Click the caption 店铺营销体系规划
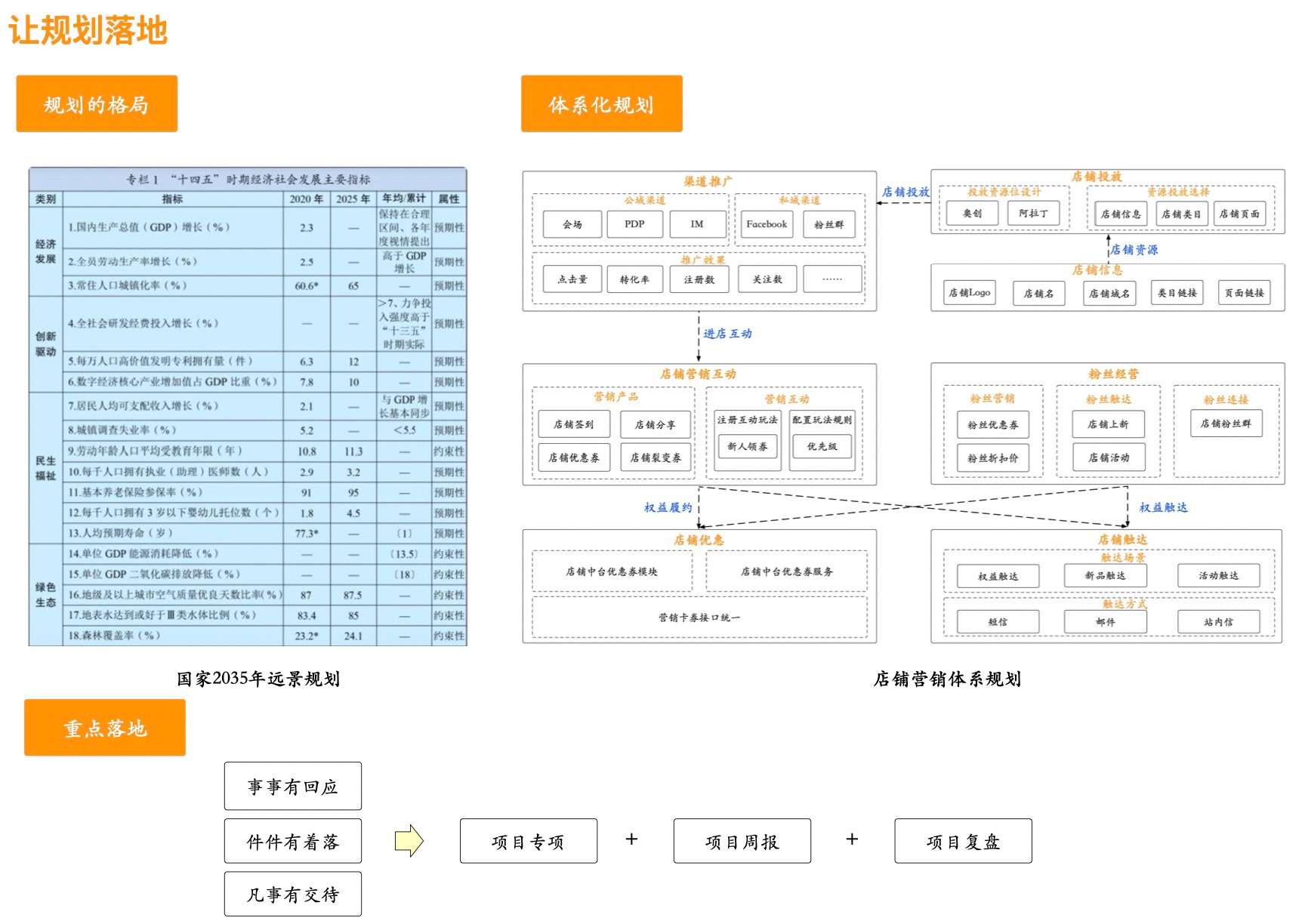Image resolution: width=1302 pixels, height=924 pixels. (x=947, y=679)
